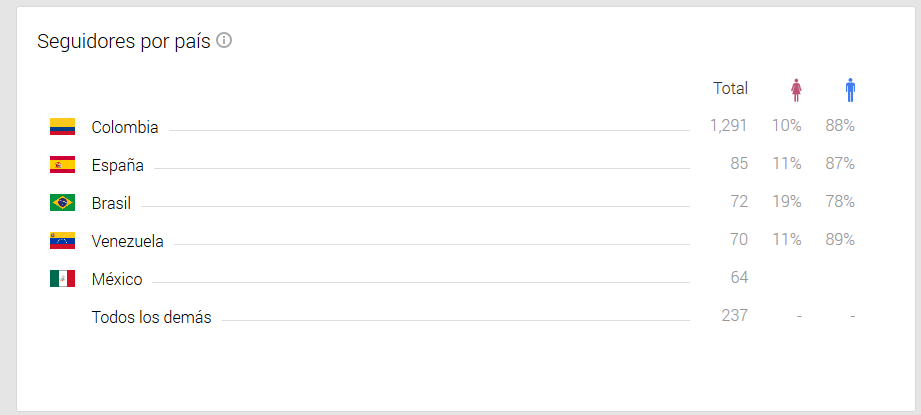The width and height of the screenshot is (921, 415).
Task: Click the Seguidores por país heading
Action: (123, 42)
